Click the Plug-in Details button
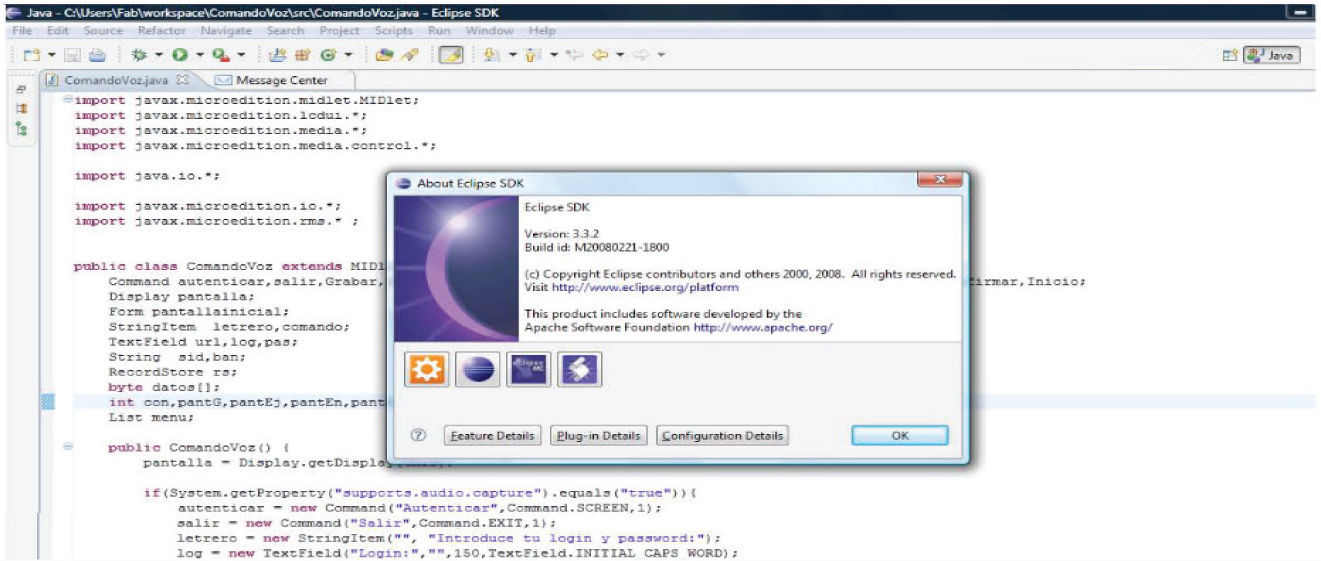 [x=598, y=436]
